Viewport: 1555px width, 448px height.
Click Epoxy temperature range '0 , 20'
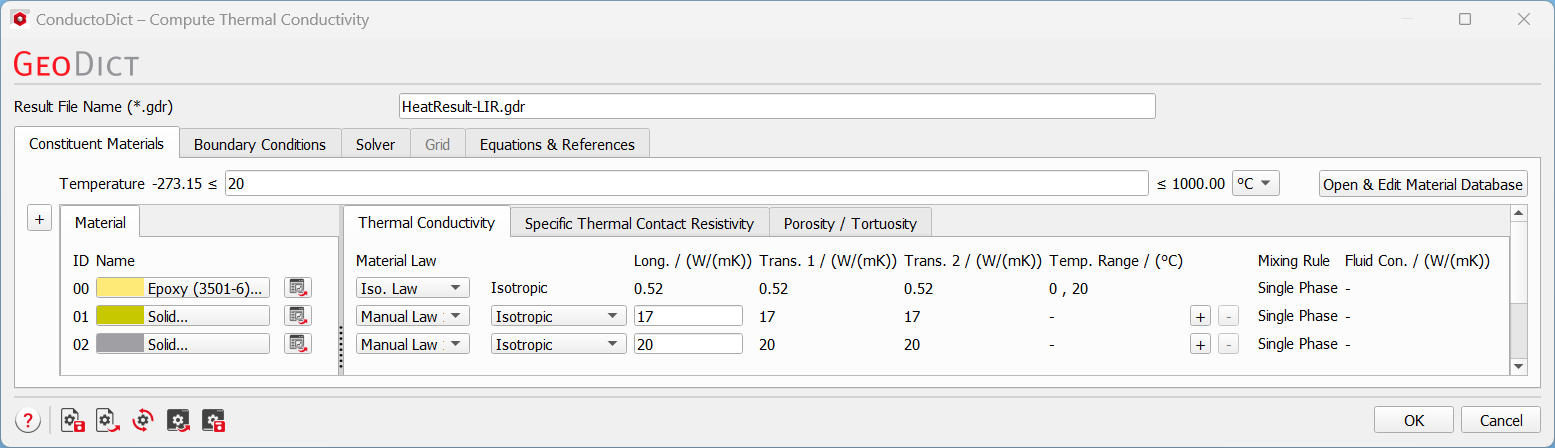pos(1069,288)
